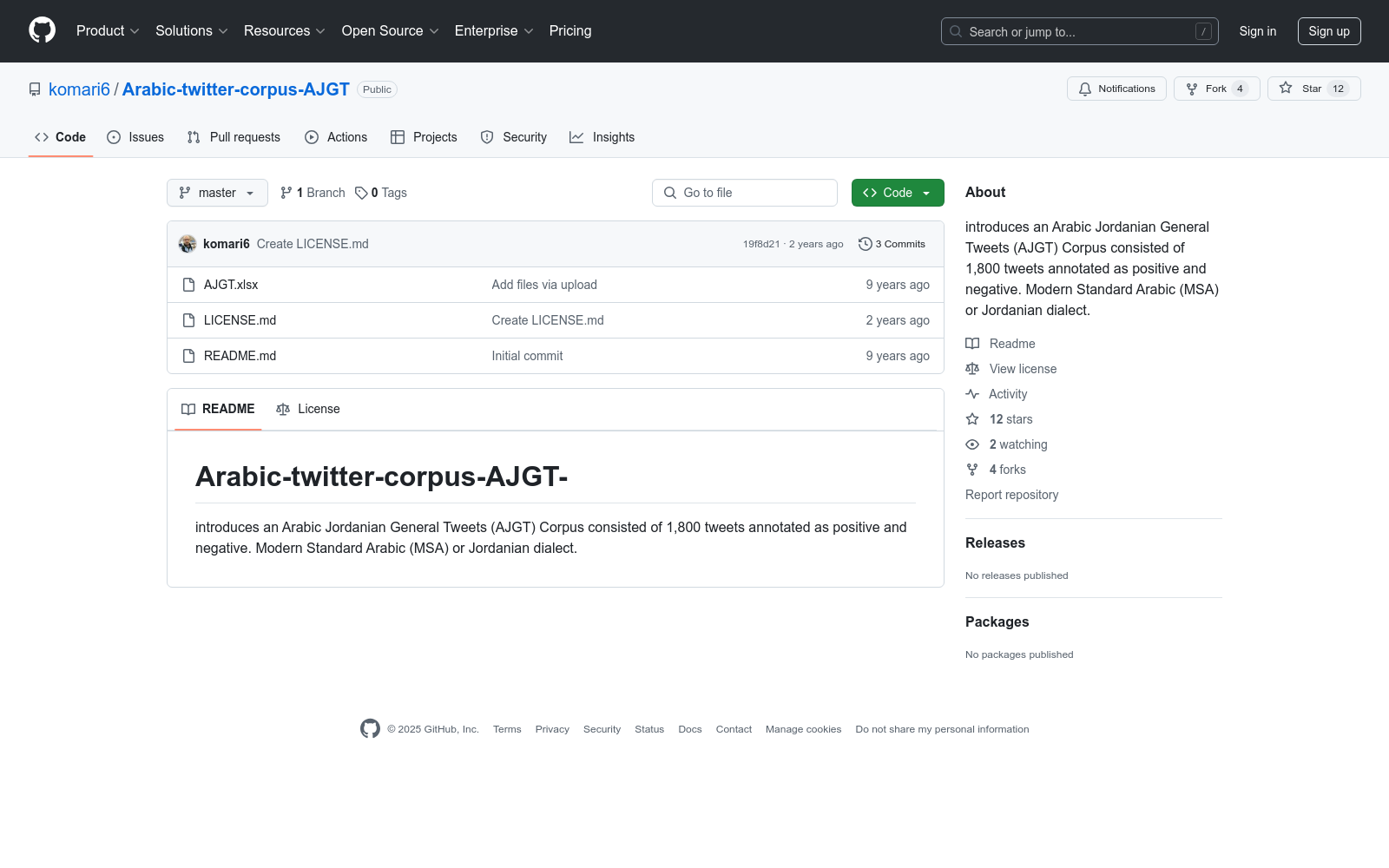Expand the Product menu
1389x868 pixels.
[x=108, y=30]
